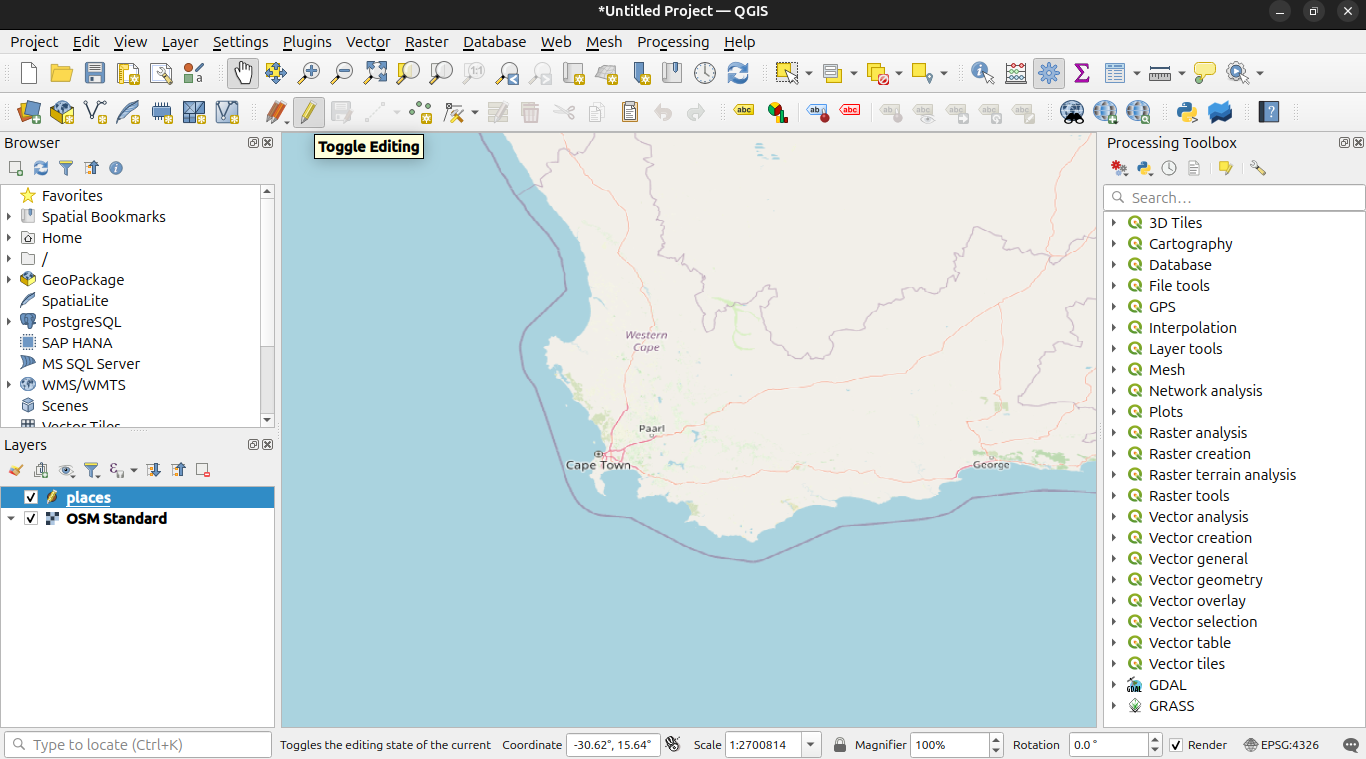Click the Toggle Editing pencil icon
The image size is (1366, 759).
point(308,111)
